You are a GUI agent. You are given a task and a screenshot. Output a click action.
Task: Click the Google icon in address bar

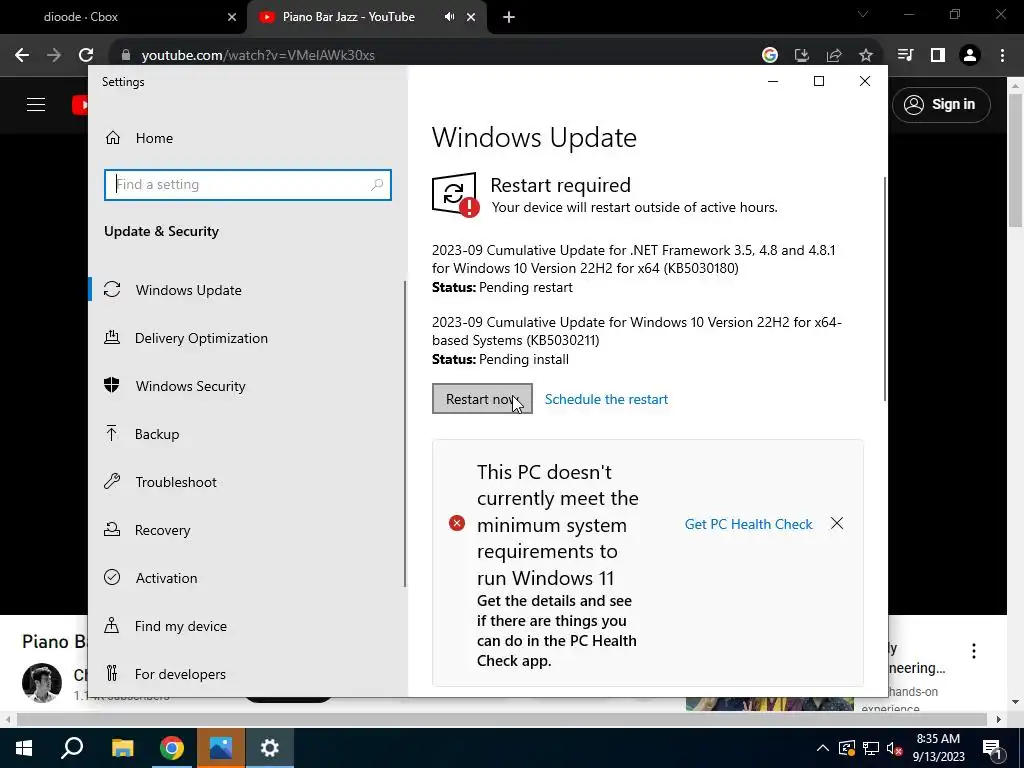pyautogui.click(x=770, y=56)
